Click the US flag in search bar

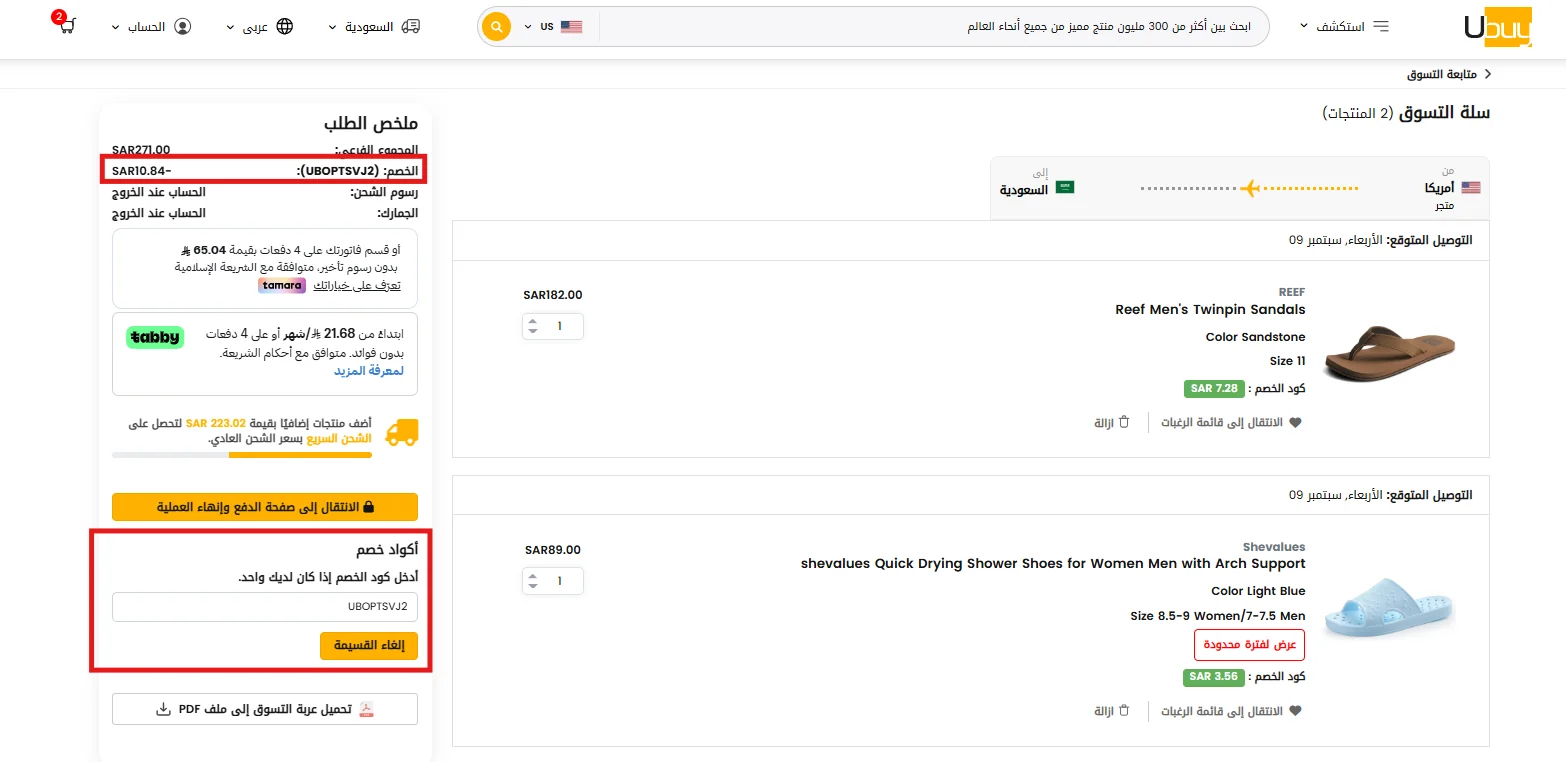pos(571,27)
